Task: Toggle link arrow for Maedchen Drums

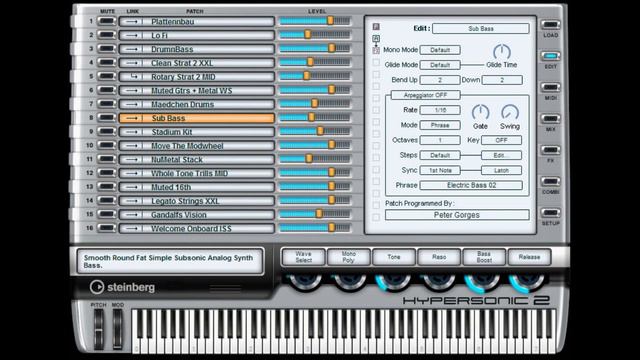Action: coord(131,104)
